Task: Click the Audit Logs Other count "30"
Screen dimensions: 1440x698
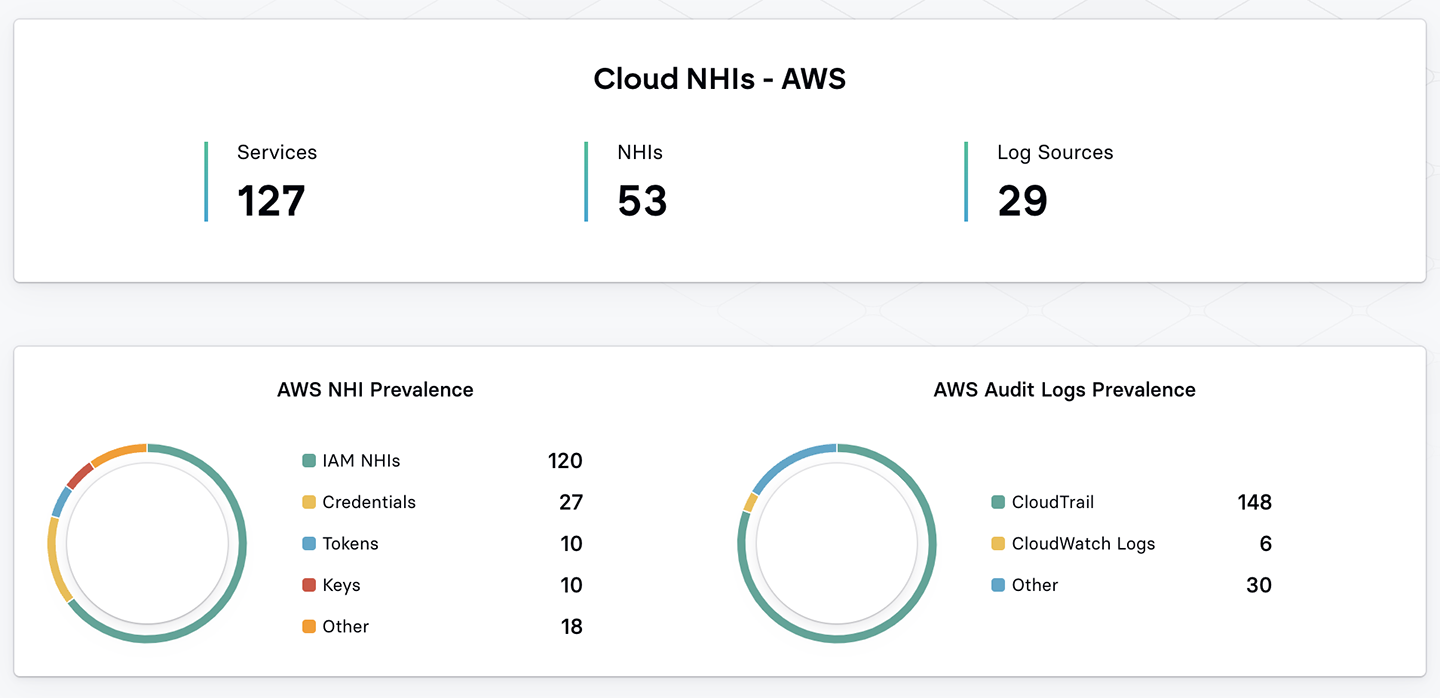Action: pos(1259,585)
